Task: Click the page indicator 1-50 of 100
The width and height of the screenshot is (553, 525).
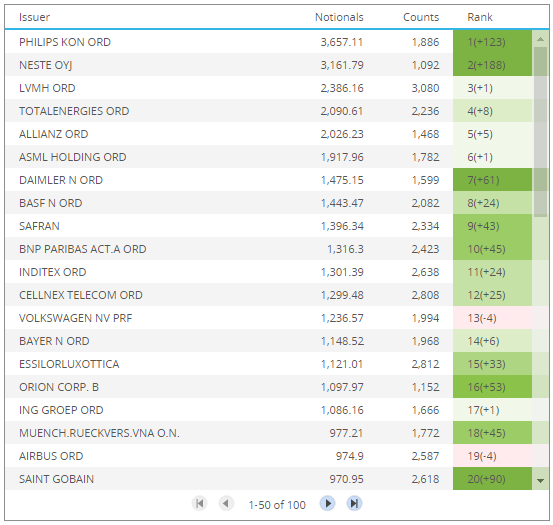Action: (277, 505)
